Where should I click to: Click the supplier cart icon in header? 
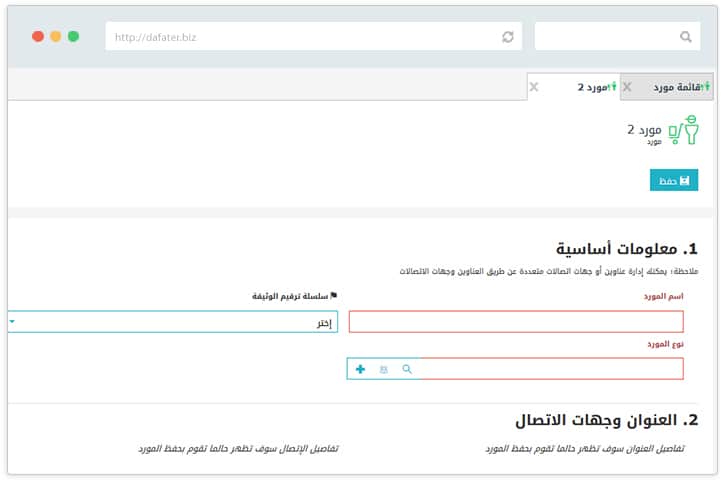(683, 130)
